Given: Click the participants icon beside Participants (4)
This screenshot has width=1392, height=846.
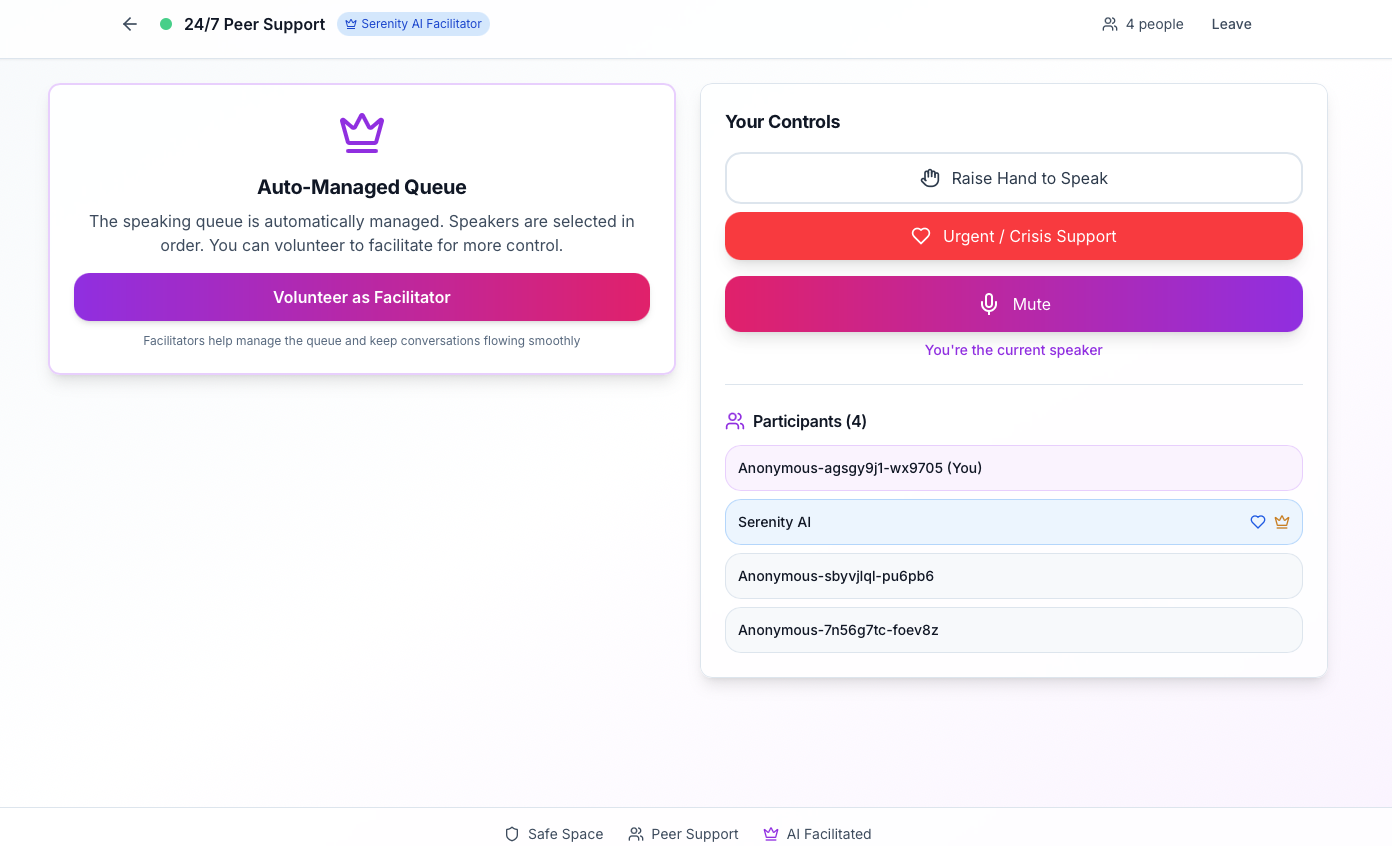Looking at the screenshot, I should click(737, 421).
